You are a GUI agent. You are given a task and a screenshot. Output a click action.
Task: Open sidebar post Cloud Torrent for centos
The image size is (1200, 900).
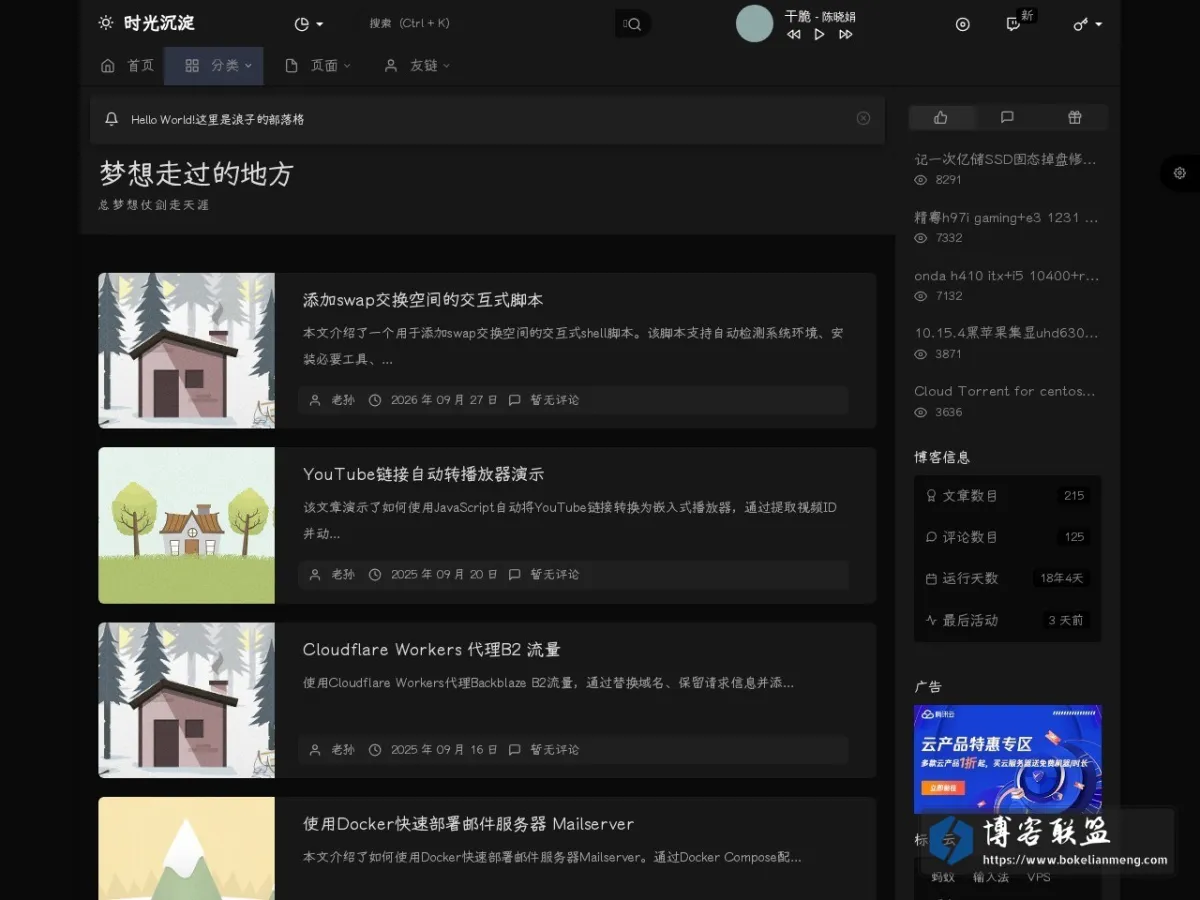[x=1004, y=391]
